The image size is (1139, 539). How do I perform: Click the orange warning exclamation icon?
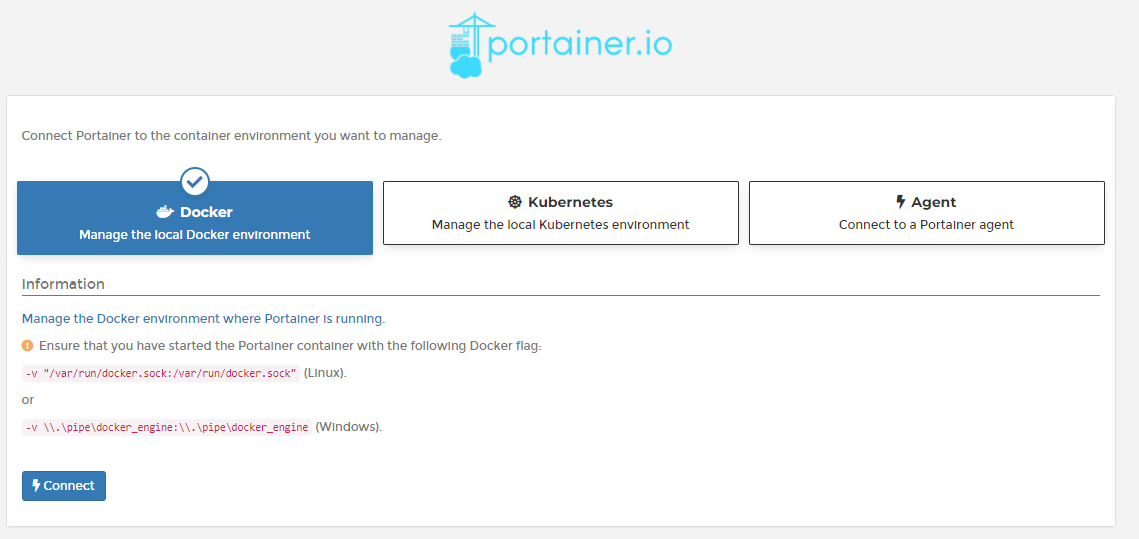pos(28,346)
